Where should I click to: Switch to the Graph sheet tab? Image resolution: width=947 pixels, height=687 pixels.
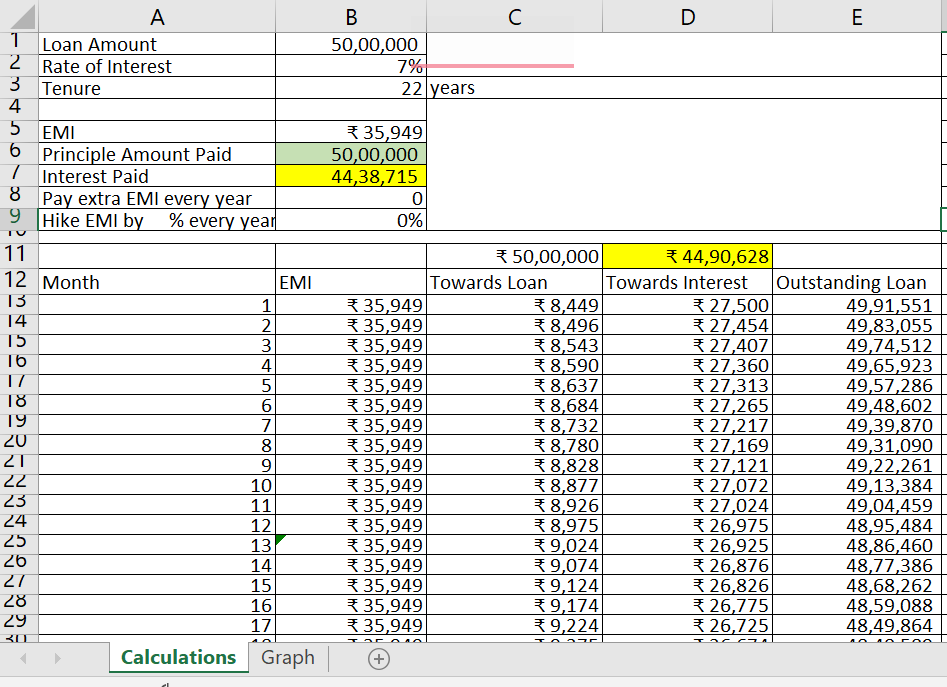(287, 657)
